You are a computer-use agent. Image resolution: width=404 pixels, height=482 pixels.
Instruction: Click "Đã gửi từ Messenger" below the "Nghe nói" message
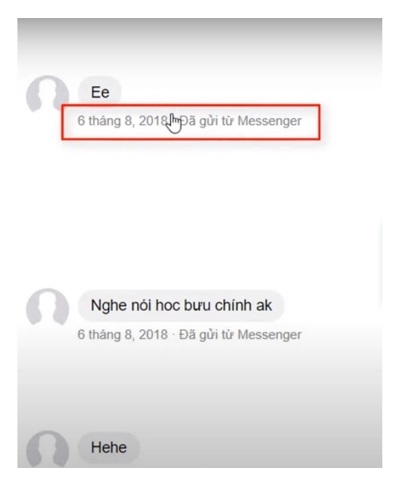tap(240, 334)
